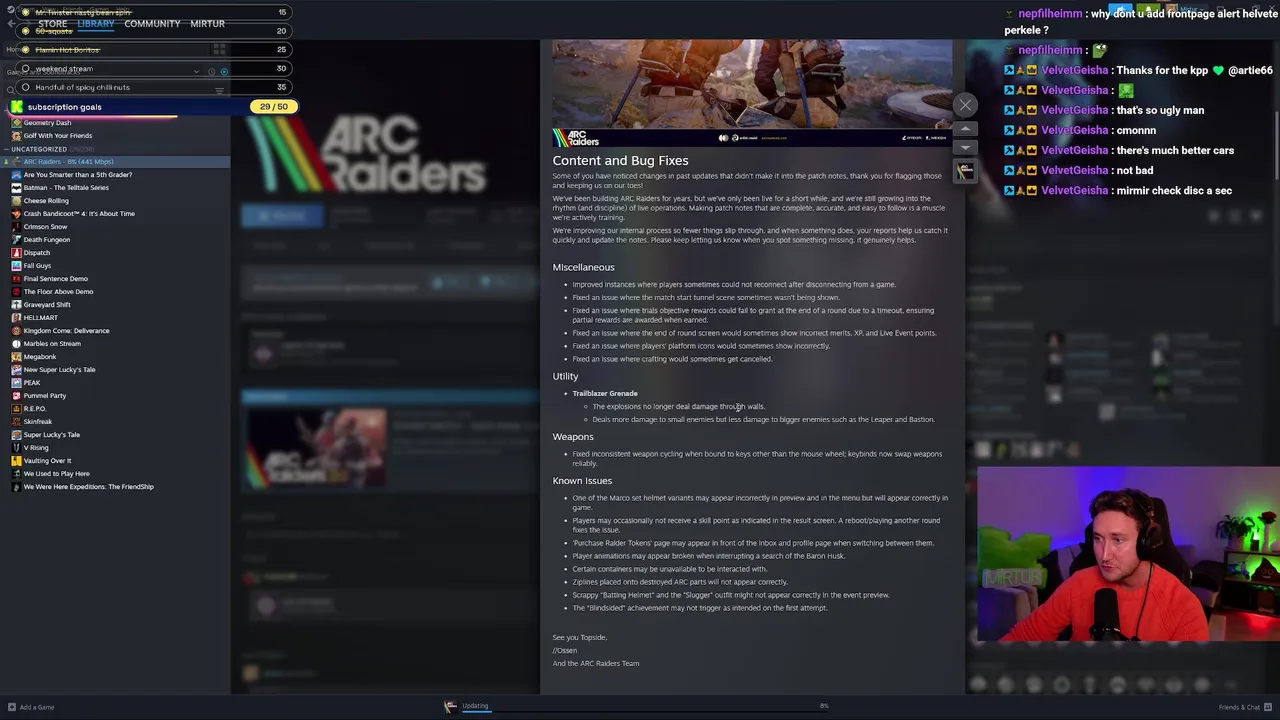Click the Skinfeak game icon

[x=16, y=421]
